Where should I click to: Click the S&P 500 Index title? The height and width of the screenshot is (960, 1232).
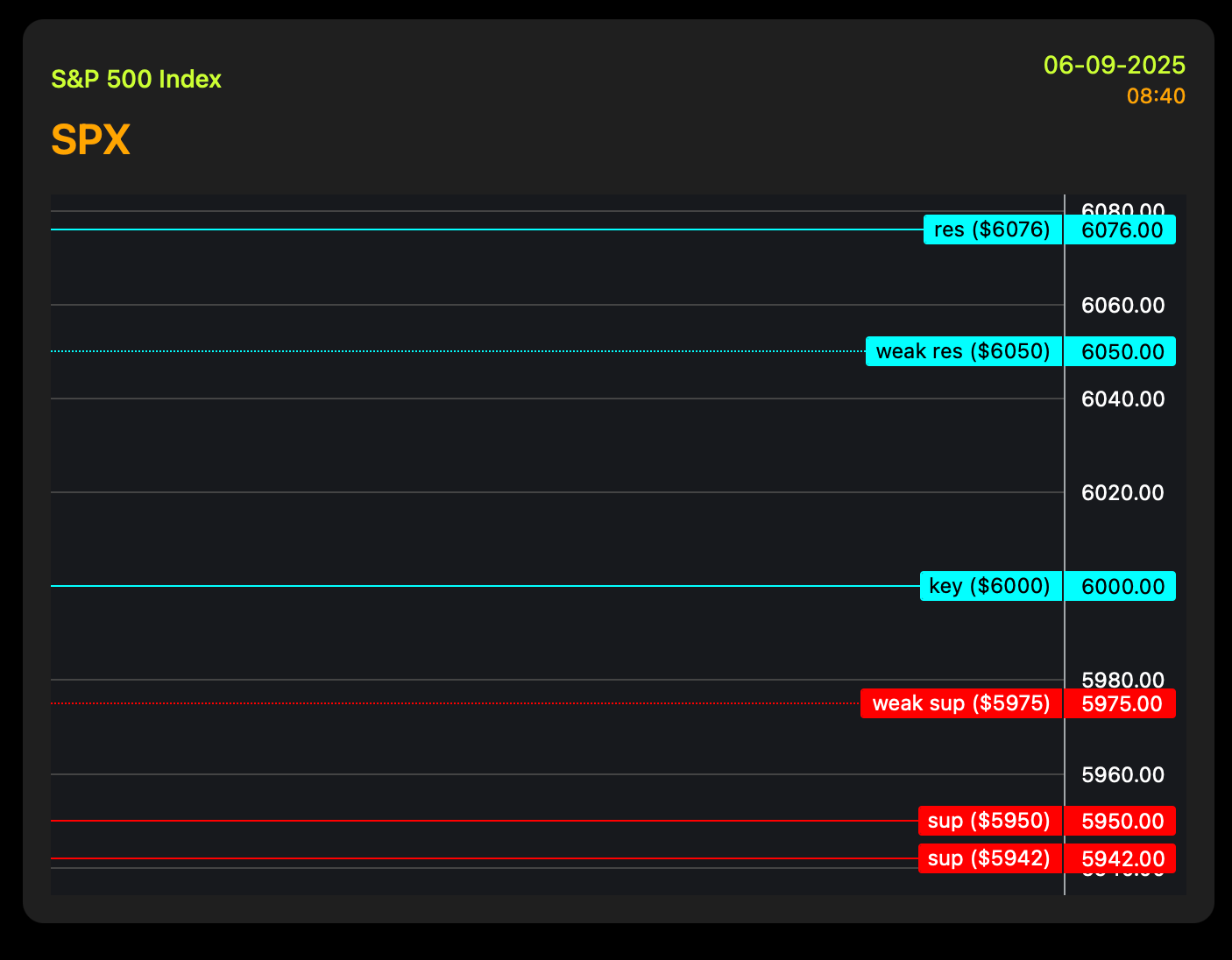pos(136,80)
